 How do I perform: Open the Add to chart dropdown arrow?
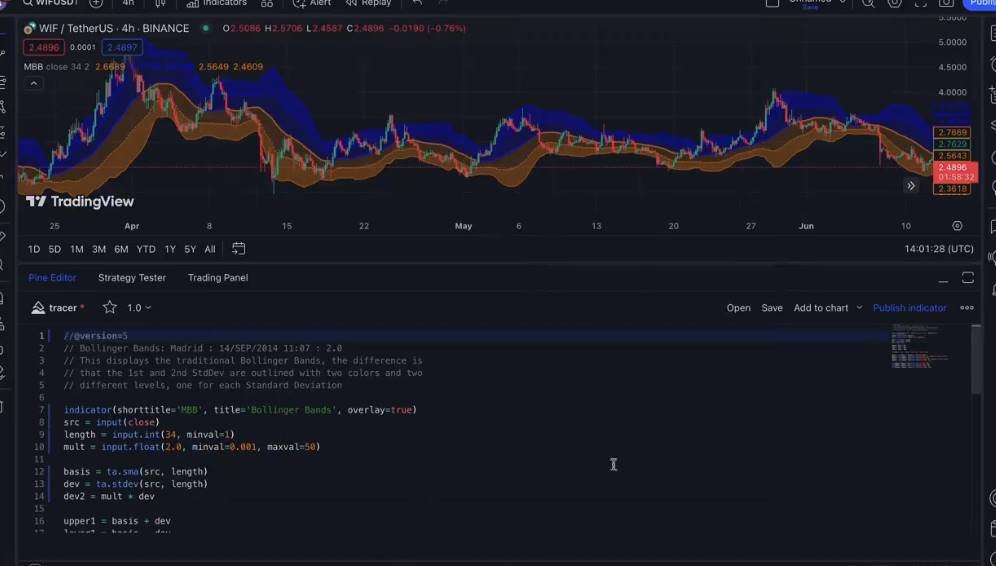[859, 308]
